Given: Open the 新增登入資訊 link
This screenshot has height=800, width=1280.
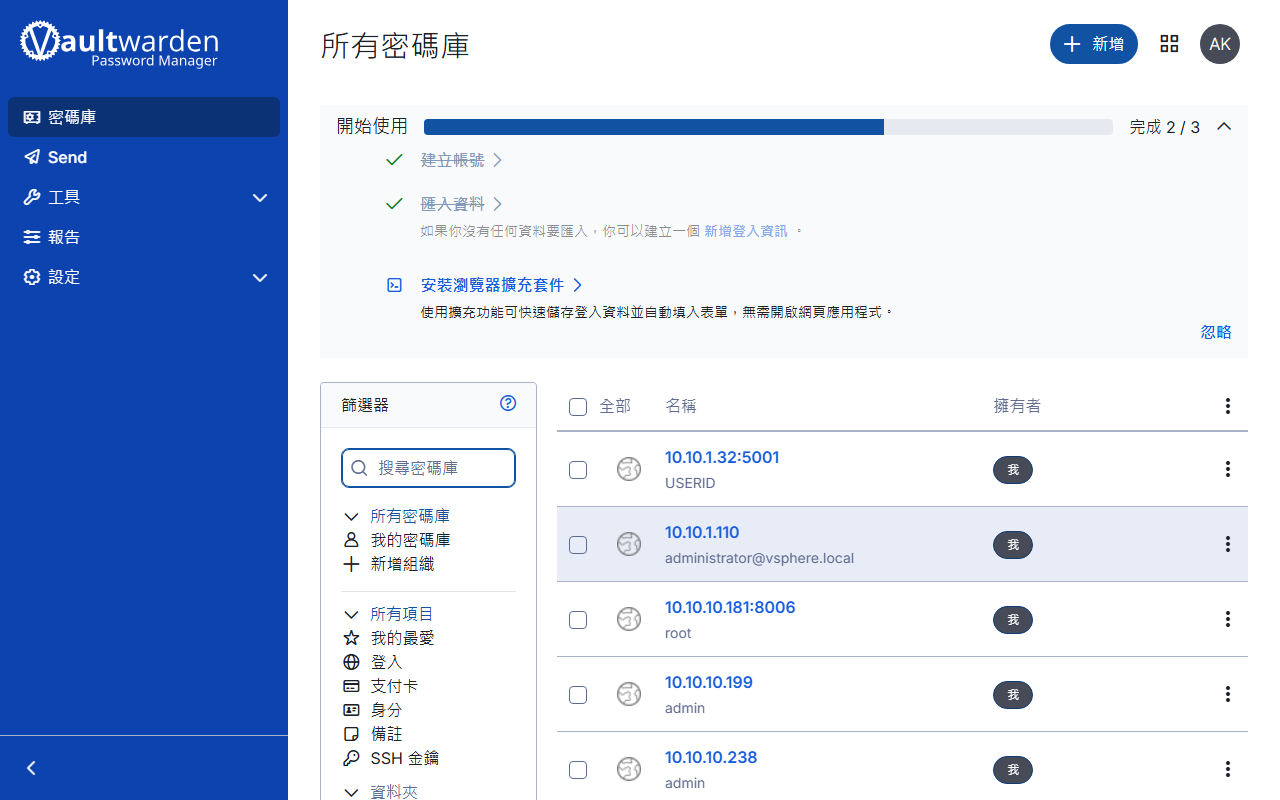Looking at the screenshot, I should [746, 231].
